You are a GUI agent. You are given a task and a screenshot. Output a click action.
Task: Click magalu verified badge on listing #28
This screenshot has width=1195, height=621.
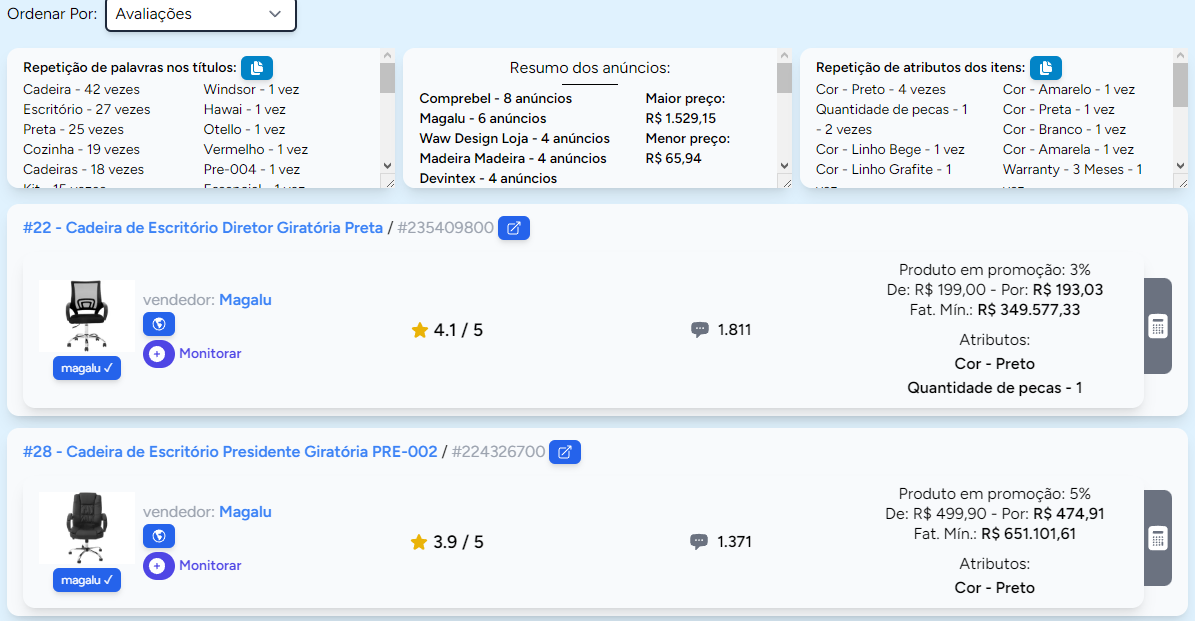tap(87, 580)
